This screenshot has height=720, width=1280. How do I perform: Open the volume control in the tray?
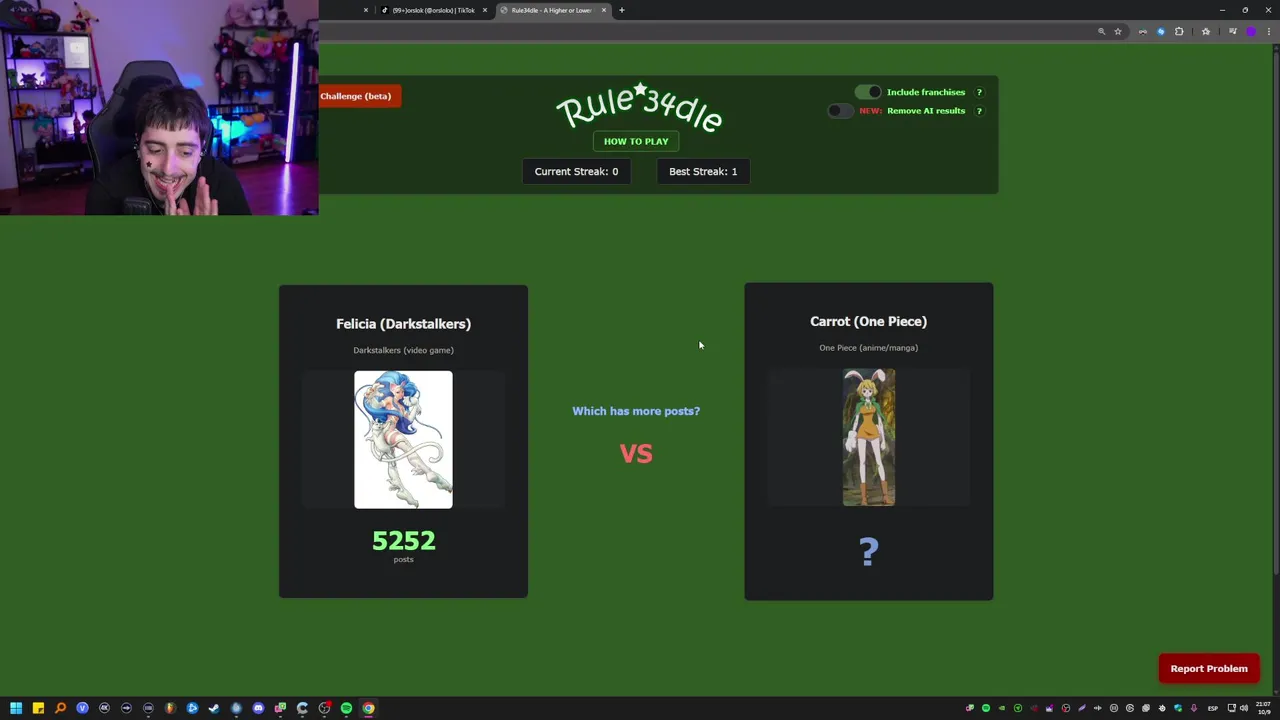1244,708
